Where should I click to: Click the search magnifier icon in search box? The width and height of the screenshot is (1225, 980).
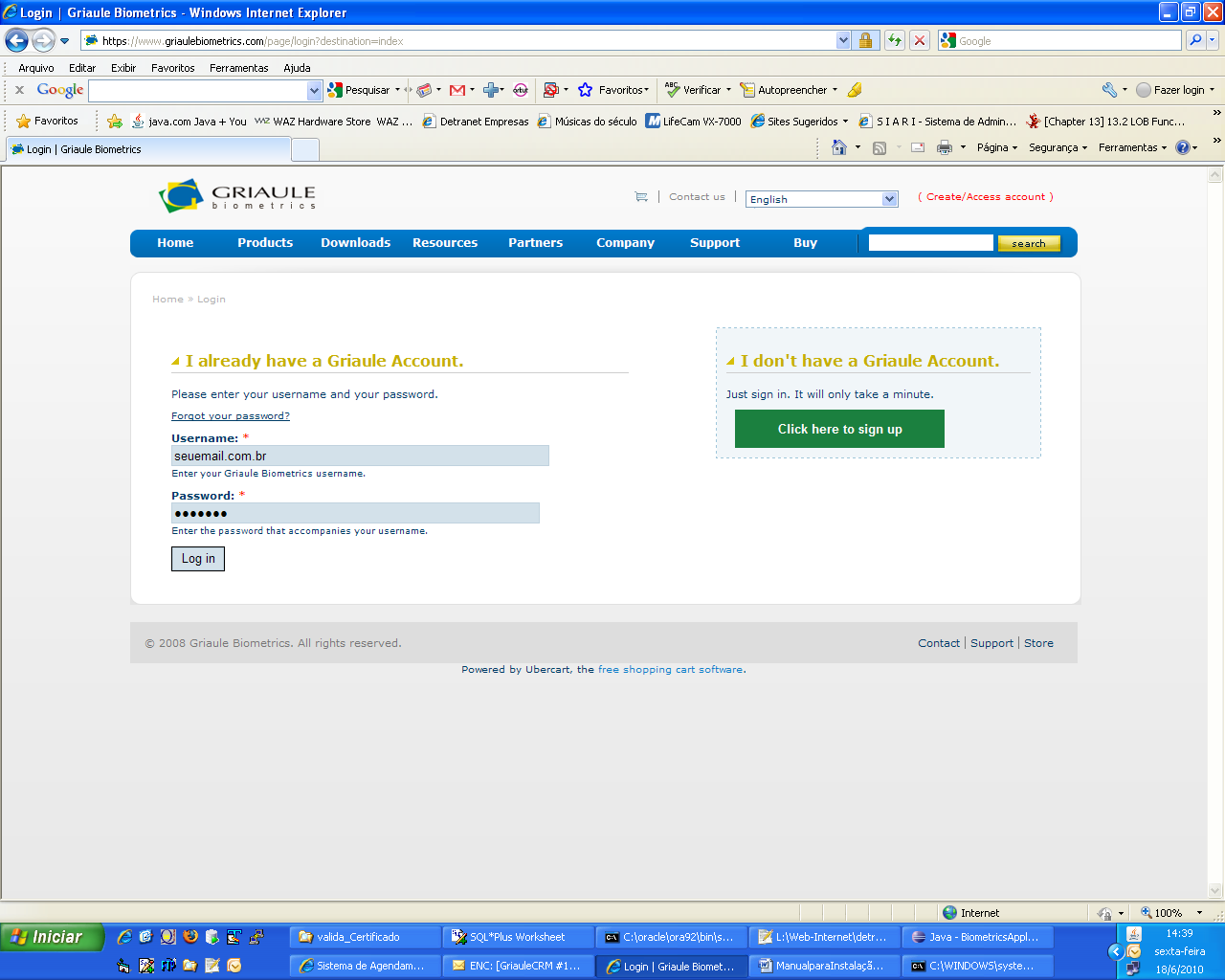(1194, 40)
